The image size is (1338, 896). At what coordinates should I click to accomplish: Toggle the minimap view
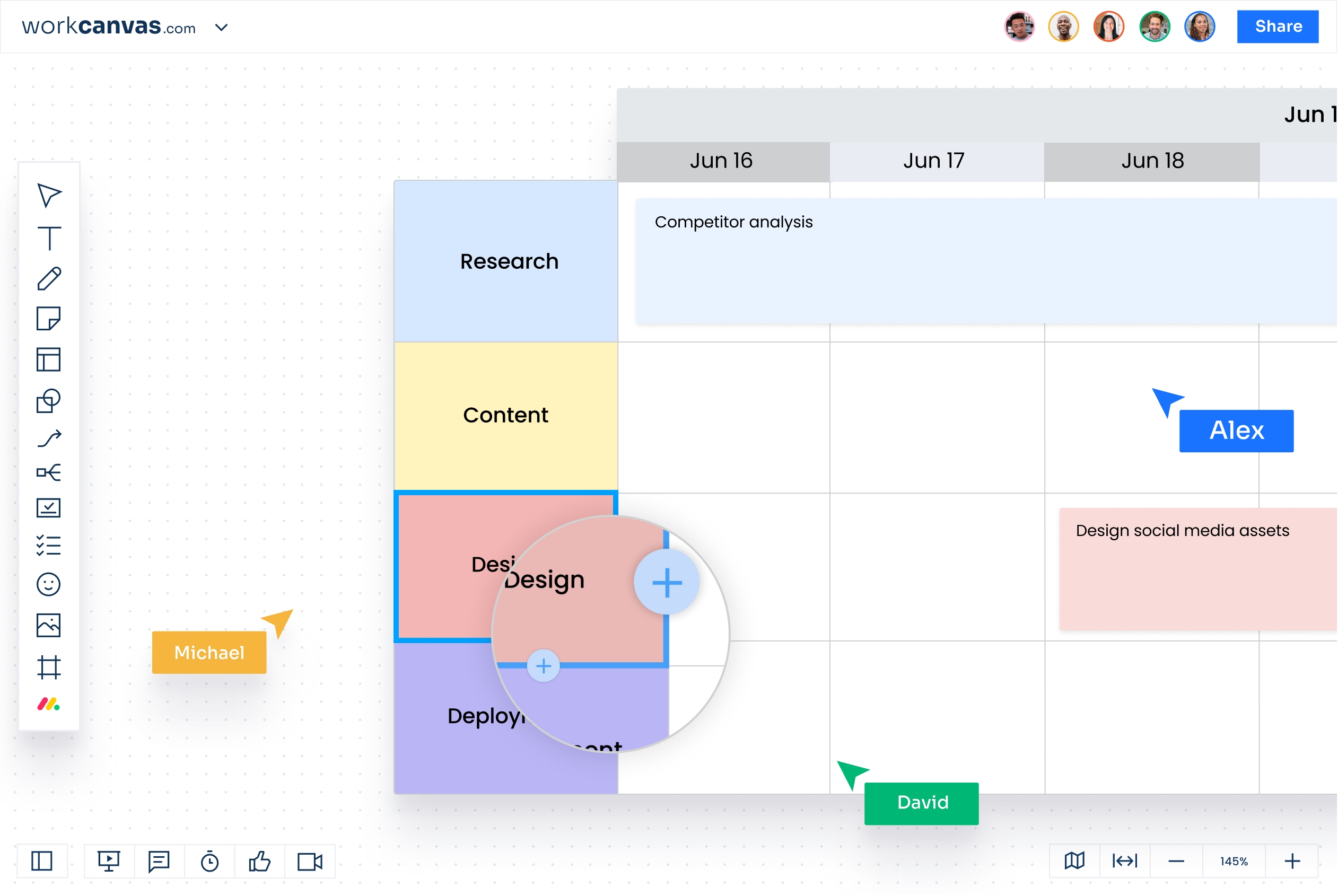pyautogui.click(x=1075, y=861)
